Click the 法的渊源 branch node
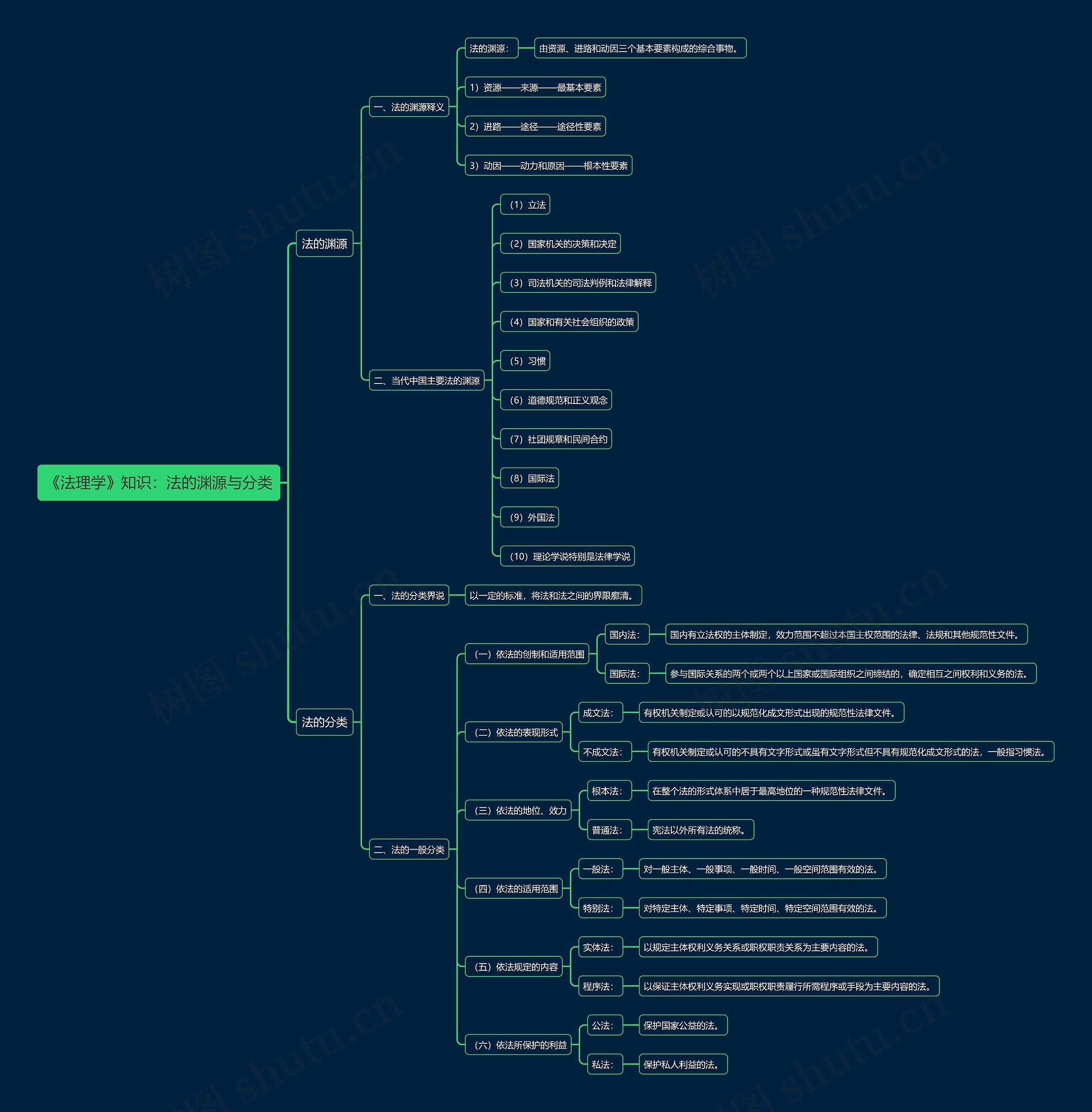Viewport: 1092px width, 1112px height. [324, 244]
